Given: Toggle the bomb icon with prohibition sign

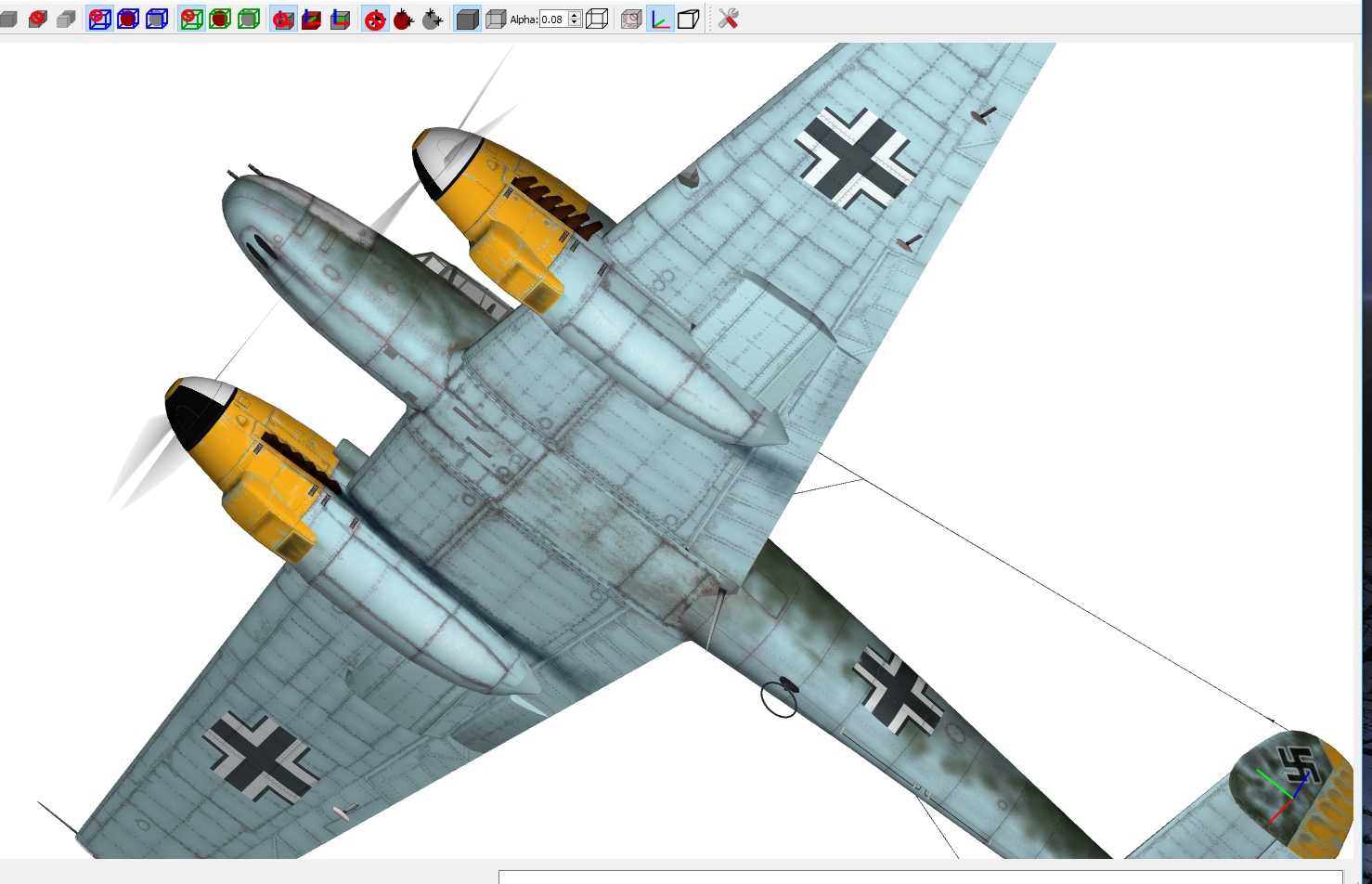Looking at the screenshot, I should [375, 19].
